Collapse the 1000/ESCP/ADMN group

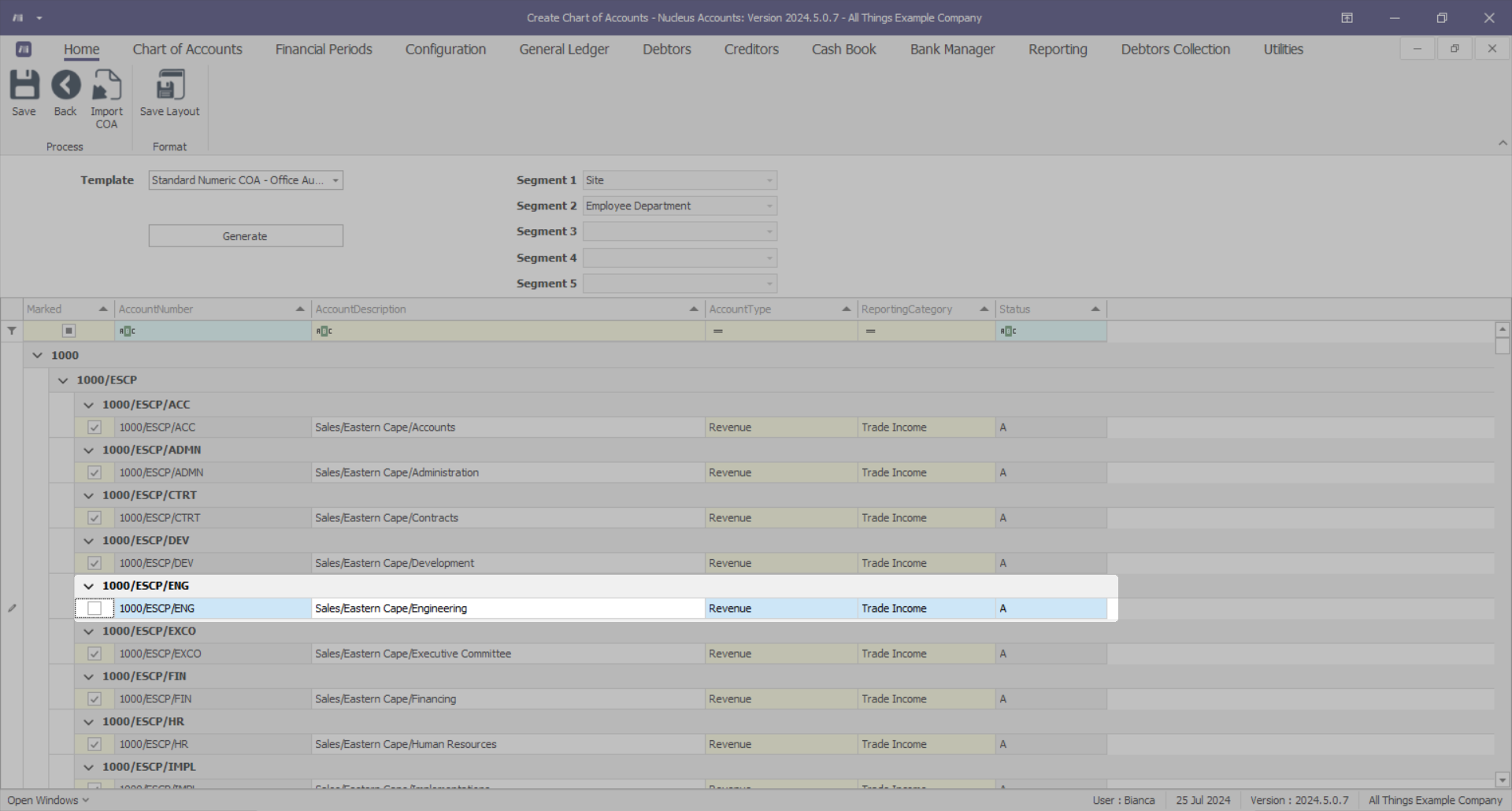click(x=89, y=450)
